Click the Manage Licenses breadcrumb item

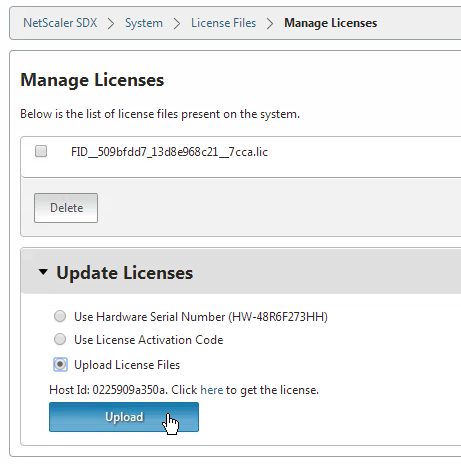pos(330,23)
